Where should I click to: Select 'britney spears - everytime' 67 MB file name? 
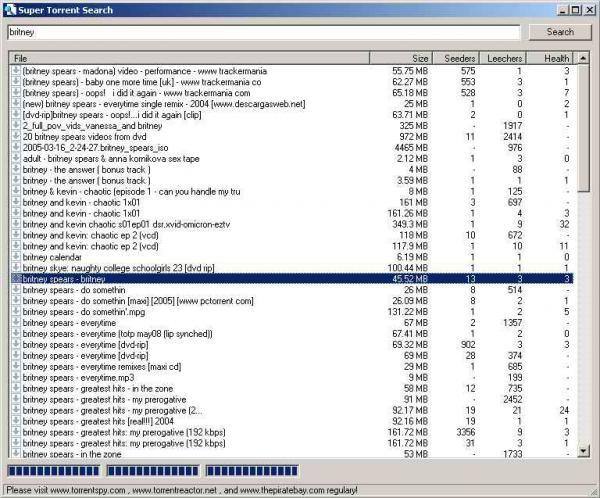(x=69, y=323)
